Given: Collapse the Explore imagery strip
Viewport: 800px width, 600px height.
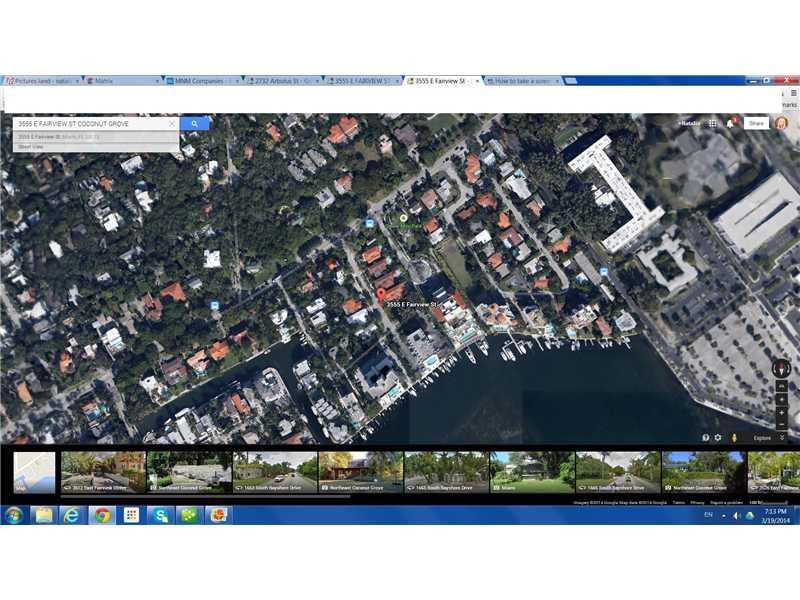Looking at the screenshot, I should pos(782,437).
